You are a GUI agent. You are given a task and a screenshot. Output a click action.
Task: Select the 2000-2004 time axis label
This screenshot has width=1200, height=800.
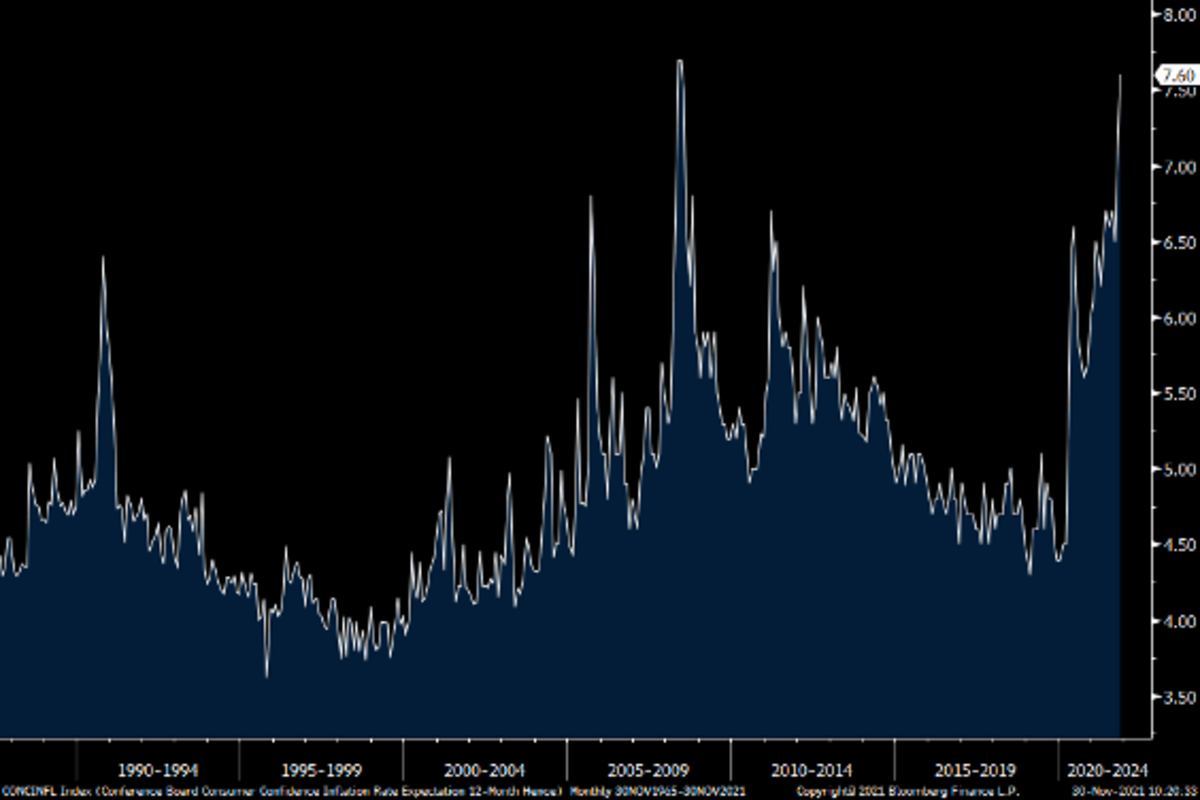pyautogui.click(x=485, y=770)
